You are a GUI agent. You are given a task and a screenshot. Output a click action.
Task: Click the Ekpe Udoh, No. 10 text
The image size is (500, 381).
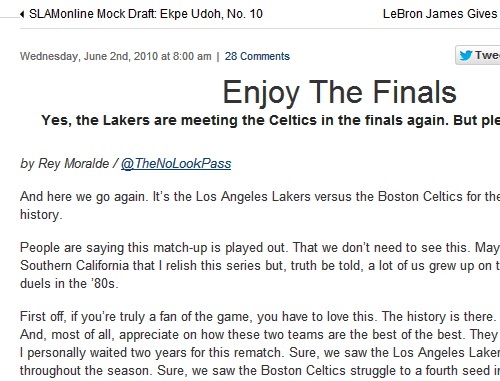click(x=211, y=14)
